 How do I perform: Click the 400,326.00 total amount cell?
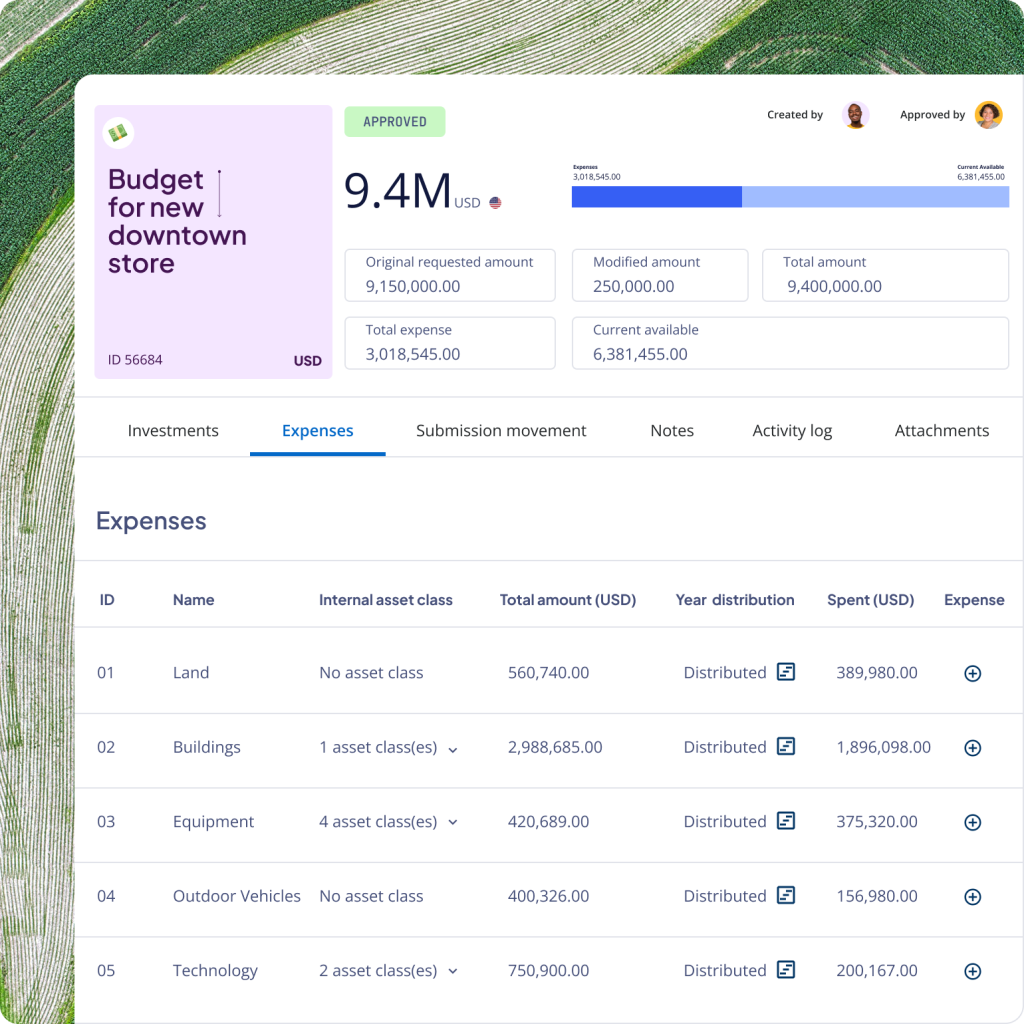click(549, 896)
